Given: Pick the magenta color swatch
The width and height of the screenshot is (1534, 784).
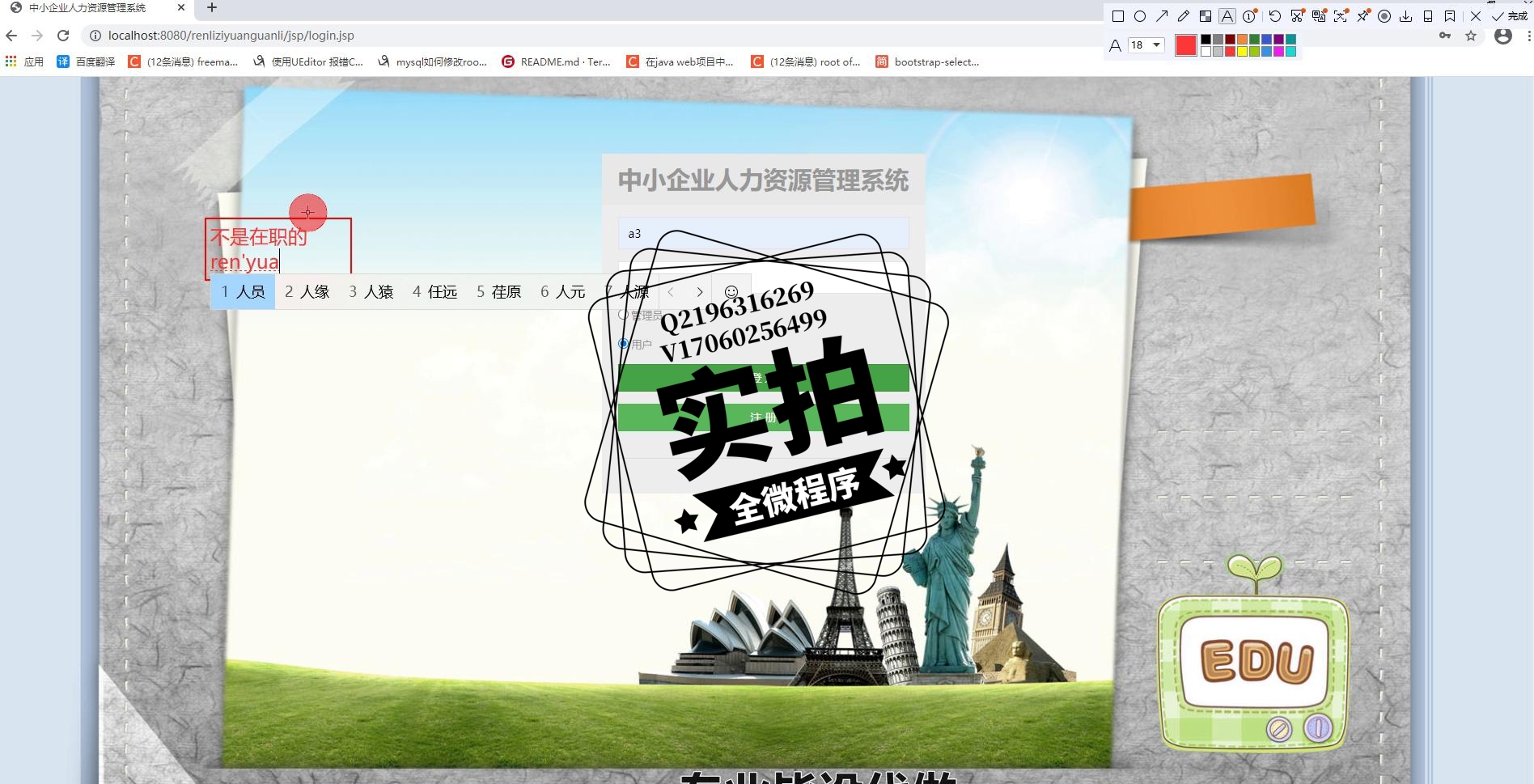Looking at the screenshot, I should pyautogui.click(x=1278, y=52).
